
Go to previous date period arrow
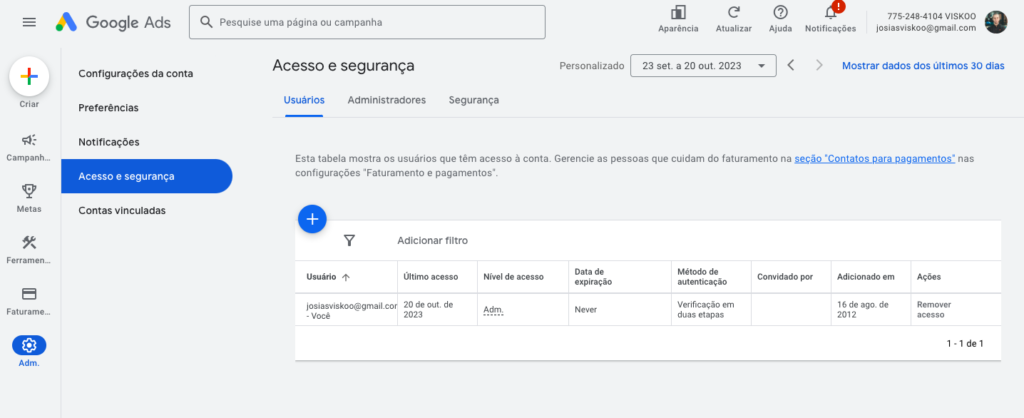(x=791, y=65)
